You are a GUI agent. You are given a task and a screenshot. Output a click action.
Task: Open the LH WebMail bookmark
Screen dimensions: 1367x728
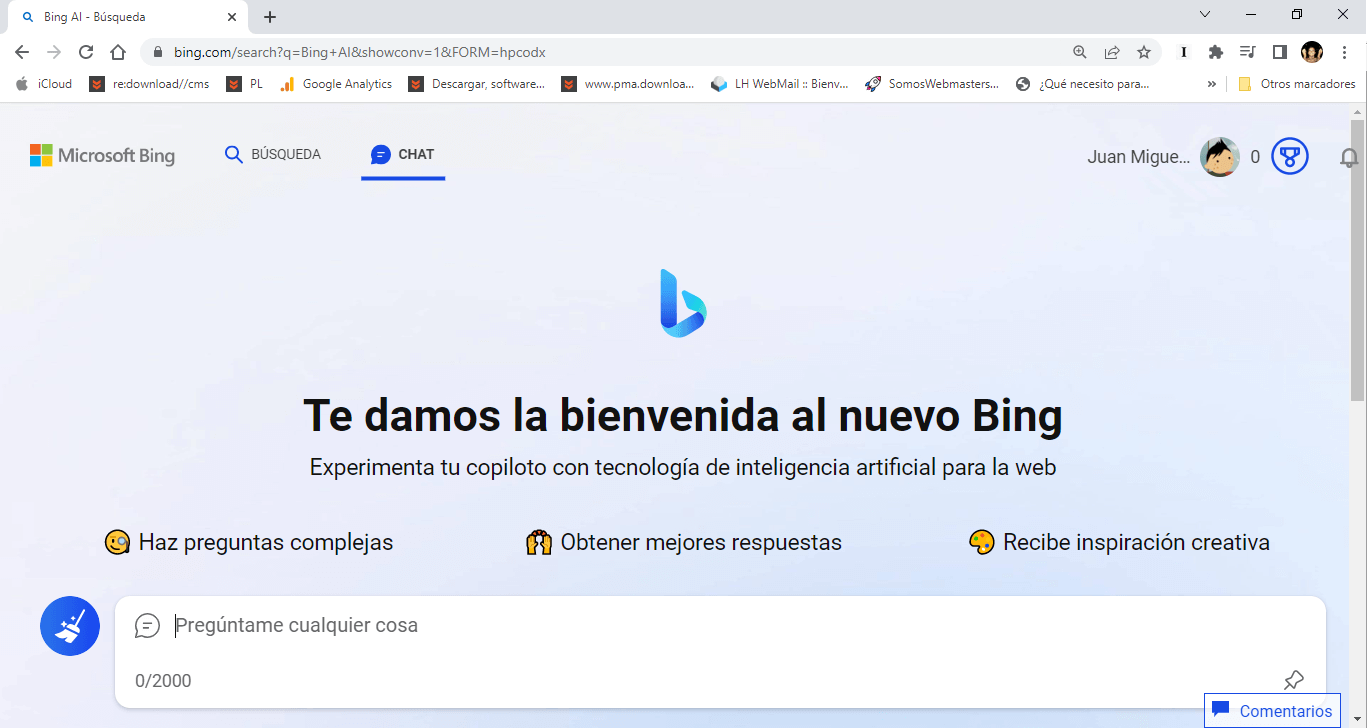pos(780,84)
